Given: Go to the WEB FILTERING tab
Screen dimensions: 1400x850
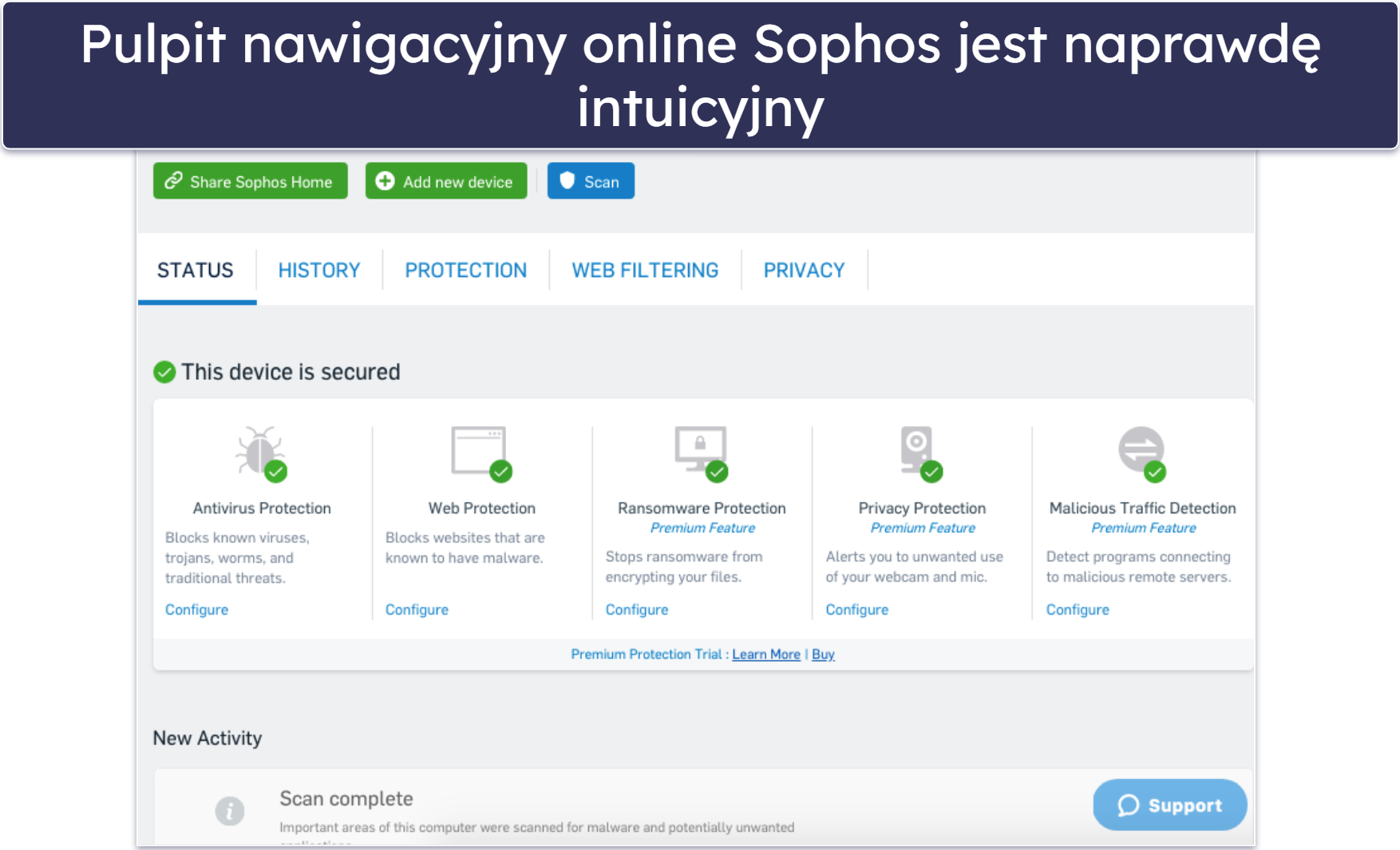Looking at the screenshot, I should 645,271.
